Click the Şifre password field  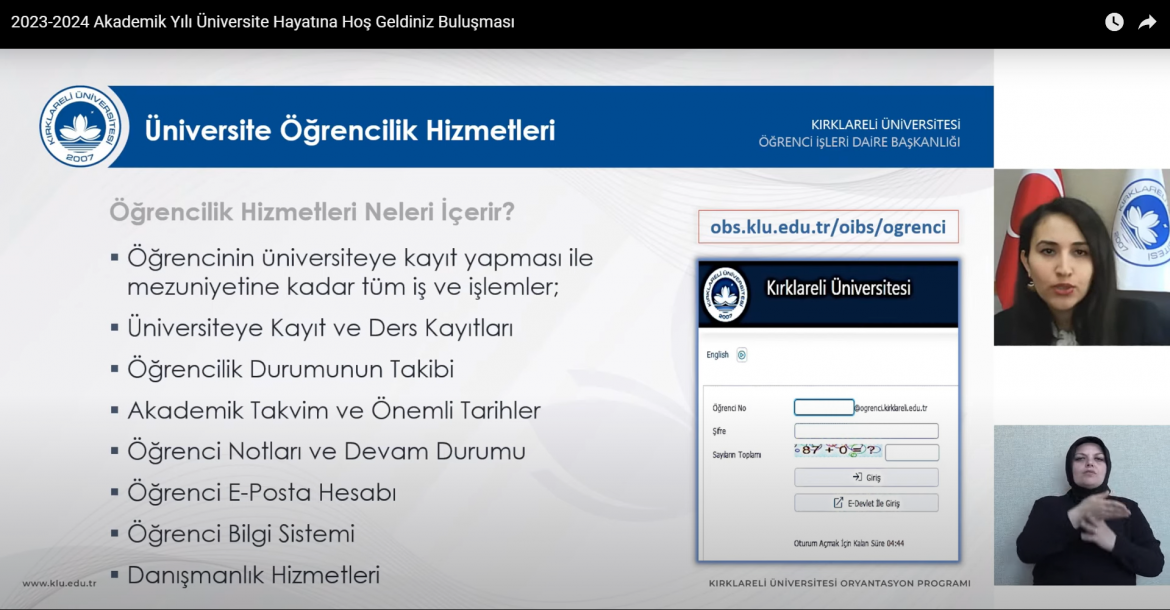coord(866,431)
